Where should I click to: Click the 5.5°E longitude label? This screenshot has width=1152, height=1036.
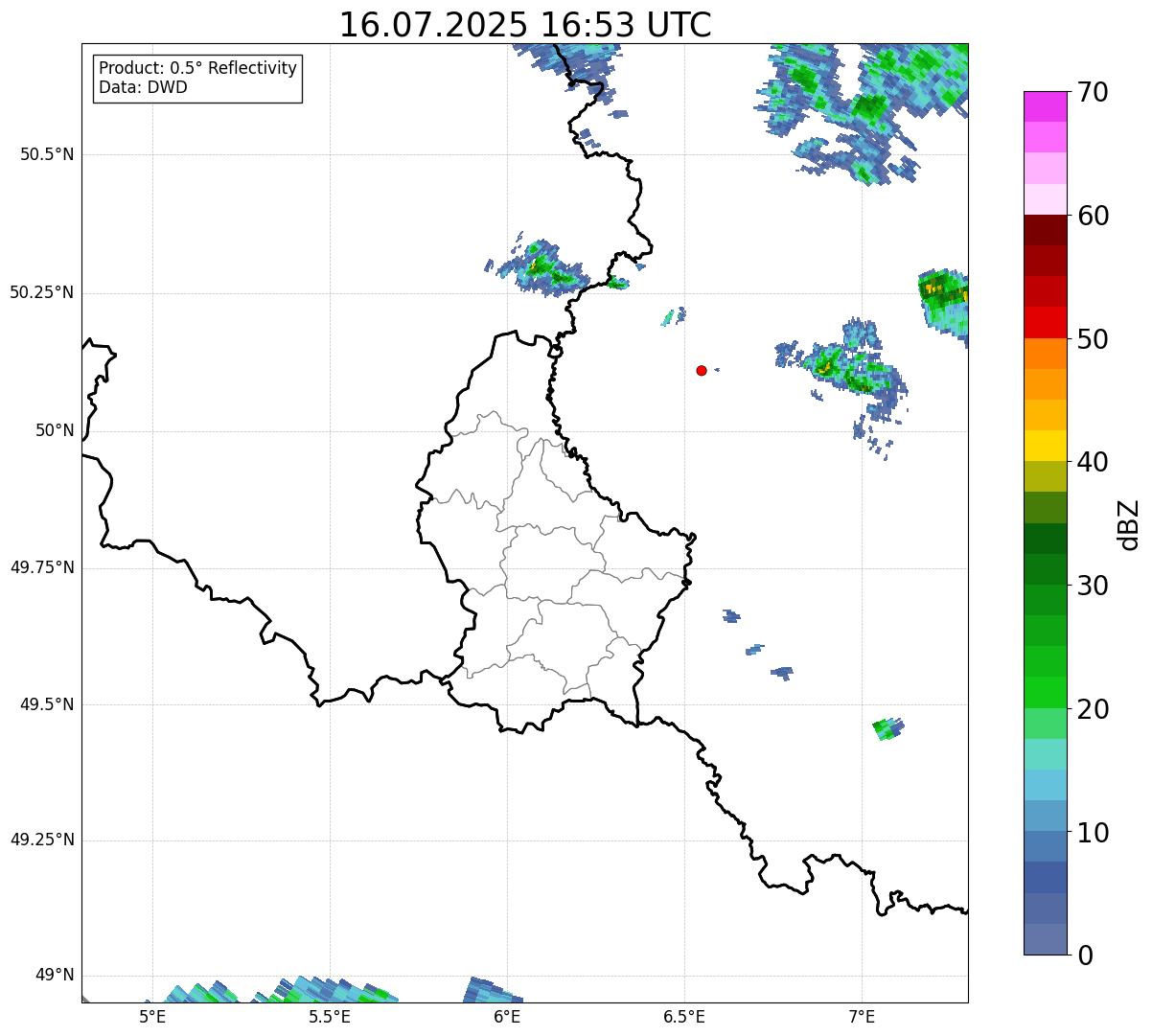pyautogui.click(x=330, y=1017)
